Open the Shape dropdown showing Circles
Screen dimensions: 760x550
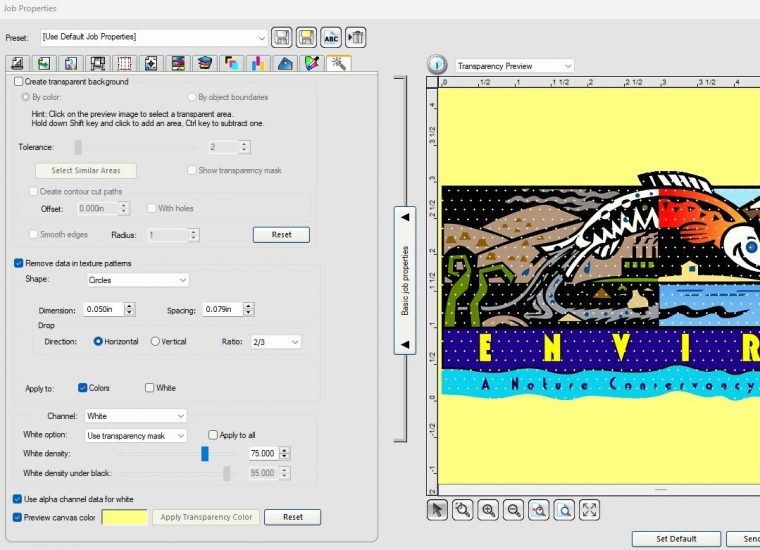tap(138, 280)
